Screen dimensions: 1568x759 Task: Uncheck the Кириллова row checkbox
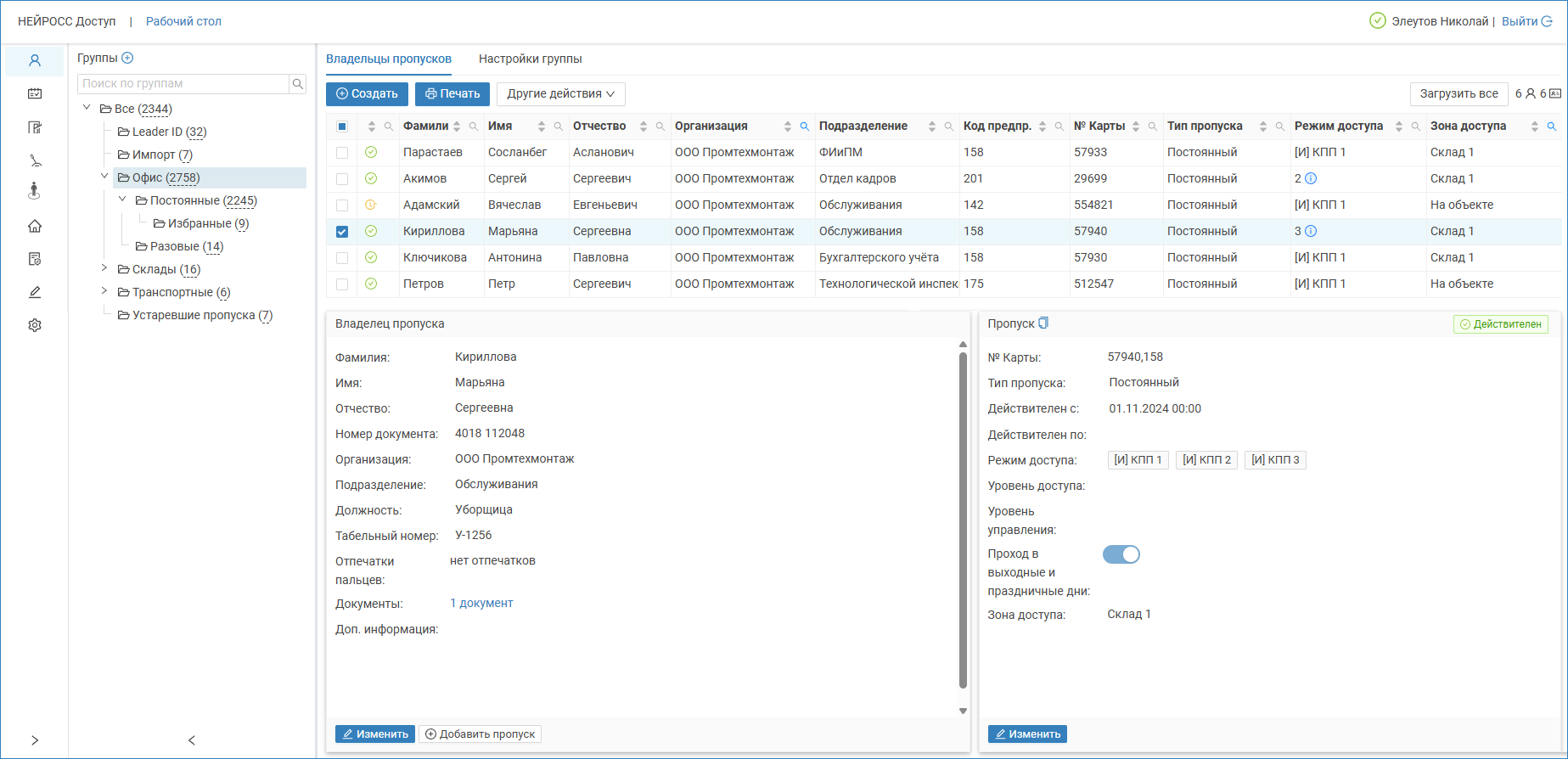342,232
